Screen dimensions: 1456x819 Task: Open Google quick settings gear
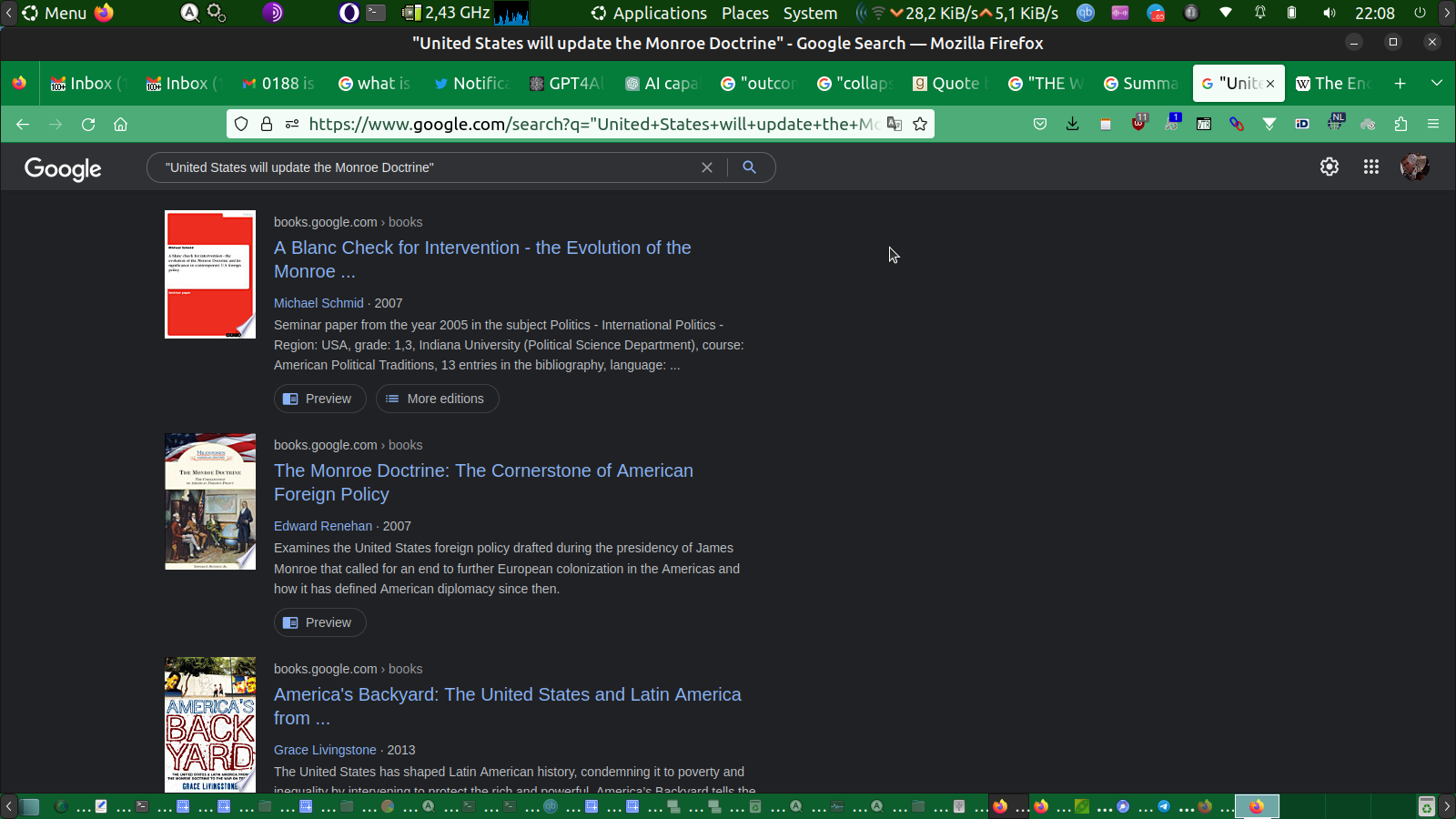pyautogui.click(x=1330, y=167)
